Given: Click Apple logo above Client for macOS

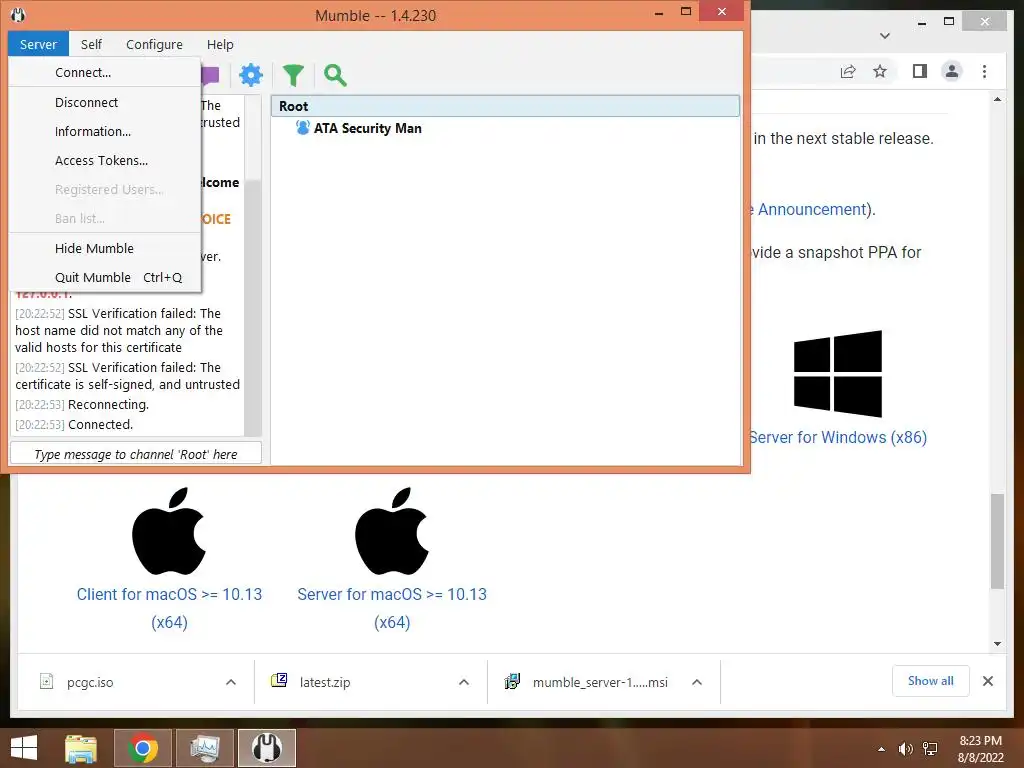Looking at the screenshot, I should (x=169, y=530).
